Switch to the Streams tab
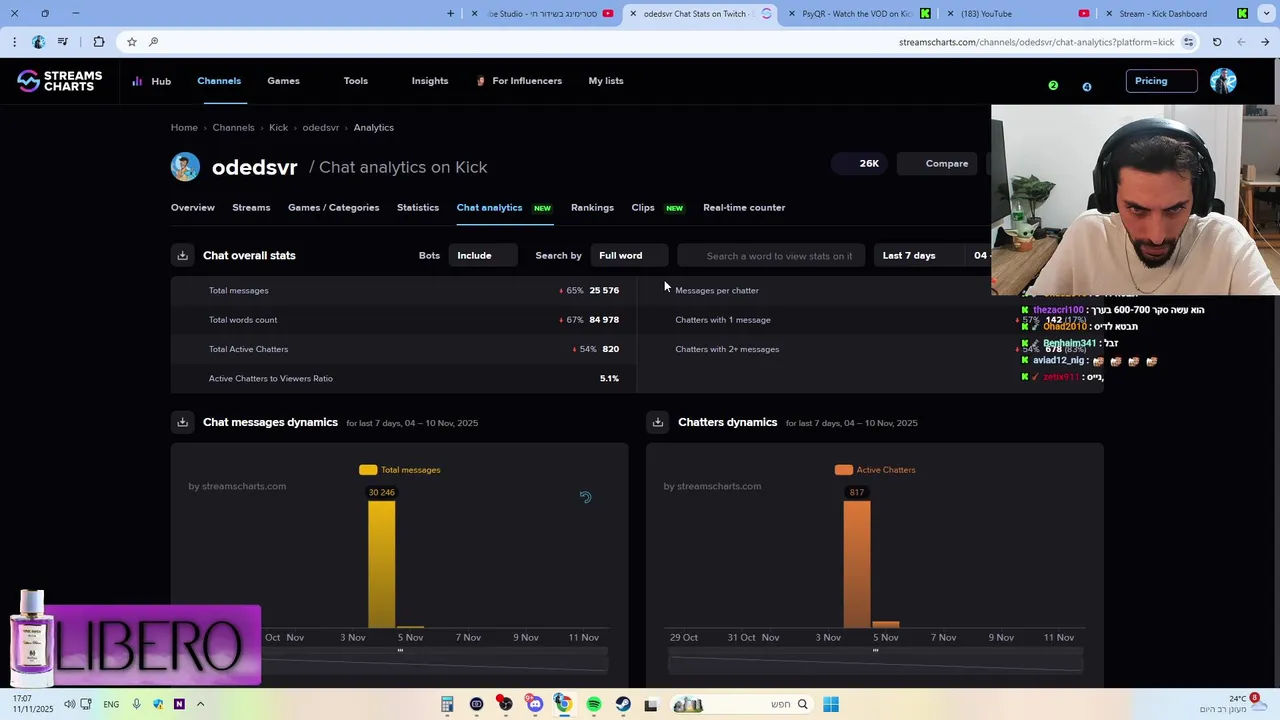This screenshot has height=720, width=1280. [x=251, y=208]
